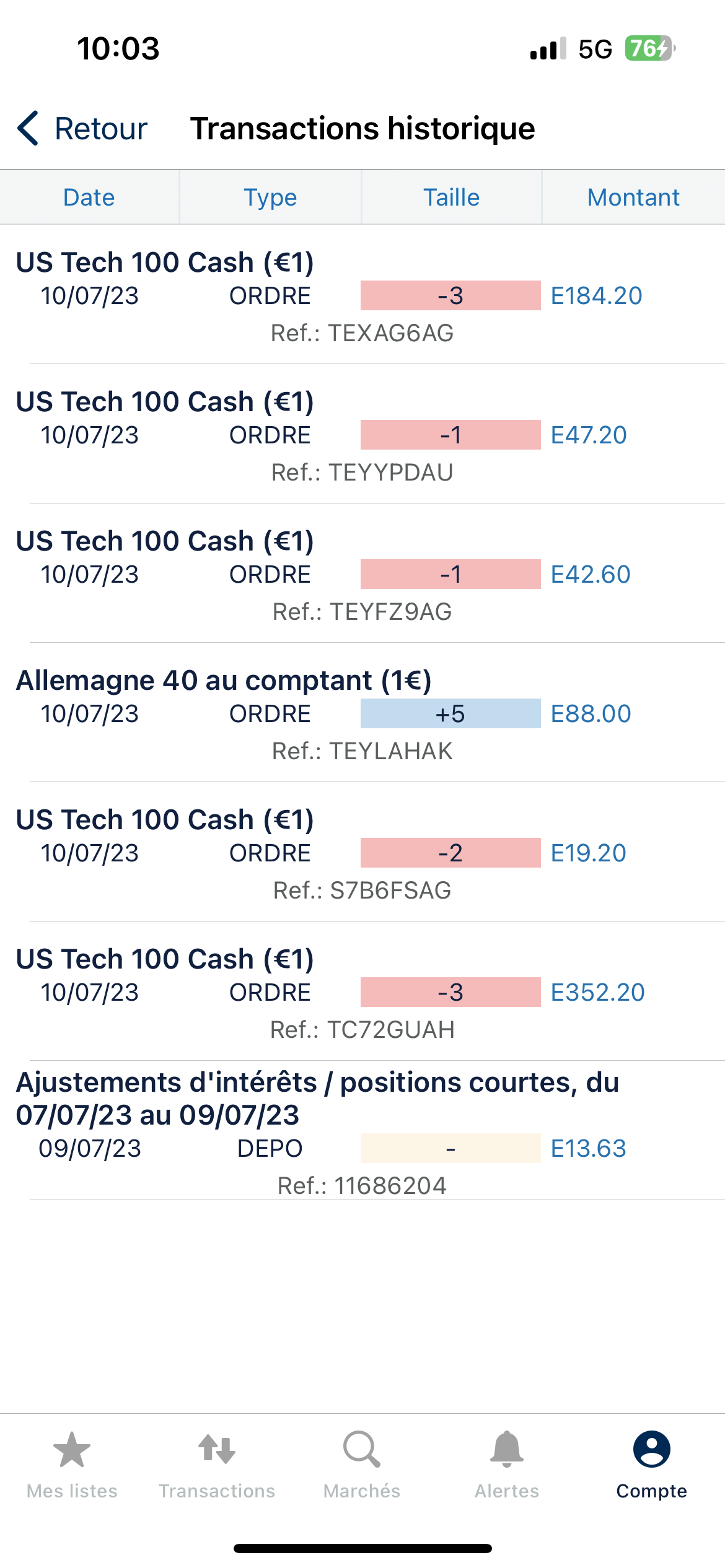This screenshot has width=725, height=1568.
Task: Tap the red -2 size swatch
Action: [450, 853]
